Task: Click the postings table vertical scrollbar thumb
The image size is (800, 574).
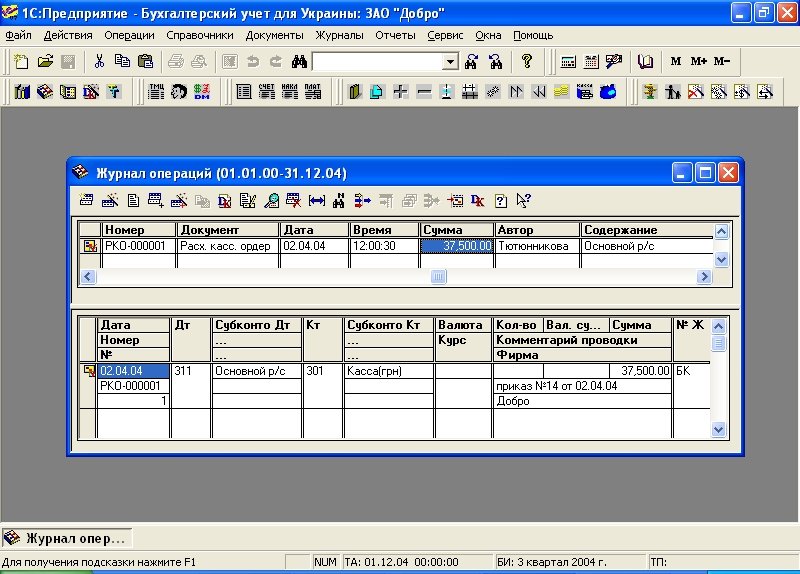Action: point(718,343)
